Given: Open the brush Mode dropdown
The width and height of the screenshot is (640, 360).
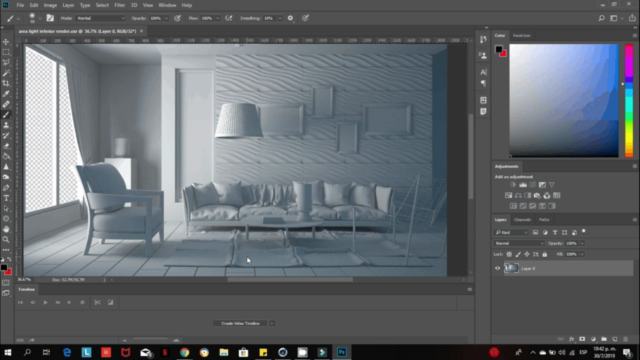Looking at the screenshot, I should click(101, 18).
